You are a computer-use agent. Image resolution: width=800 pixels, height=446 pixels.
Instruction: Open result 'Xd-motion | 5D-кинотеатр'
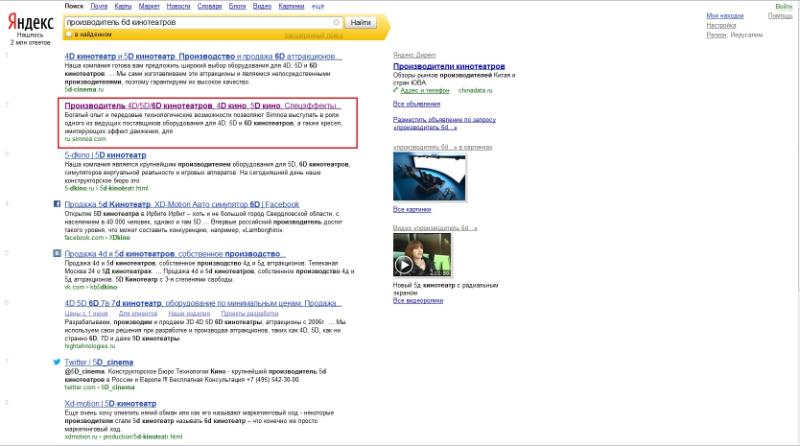click(110, 404)
